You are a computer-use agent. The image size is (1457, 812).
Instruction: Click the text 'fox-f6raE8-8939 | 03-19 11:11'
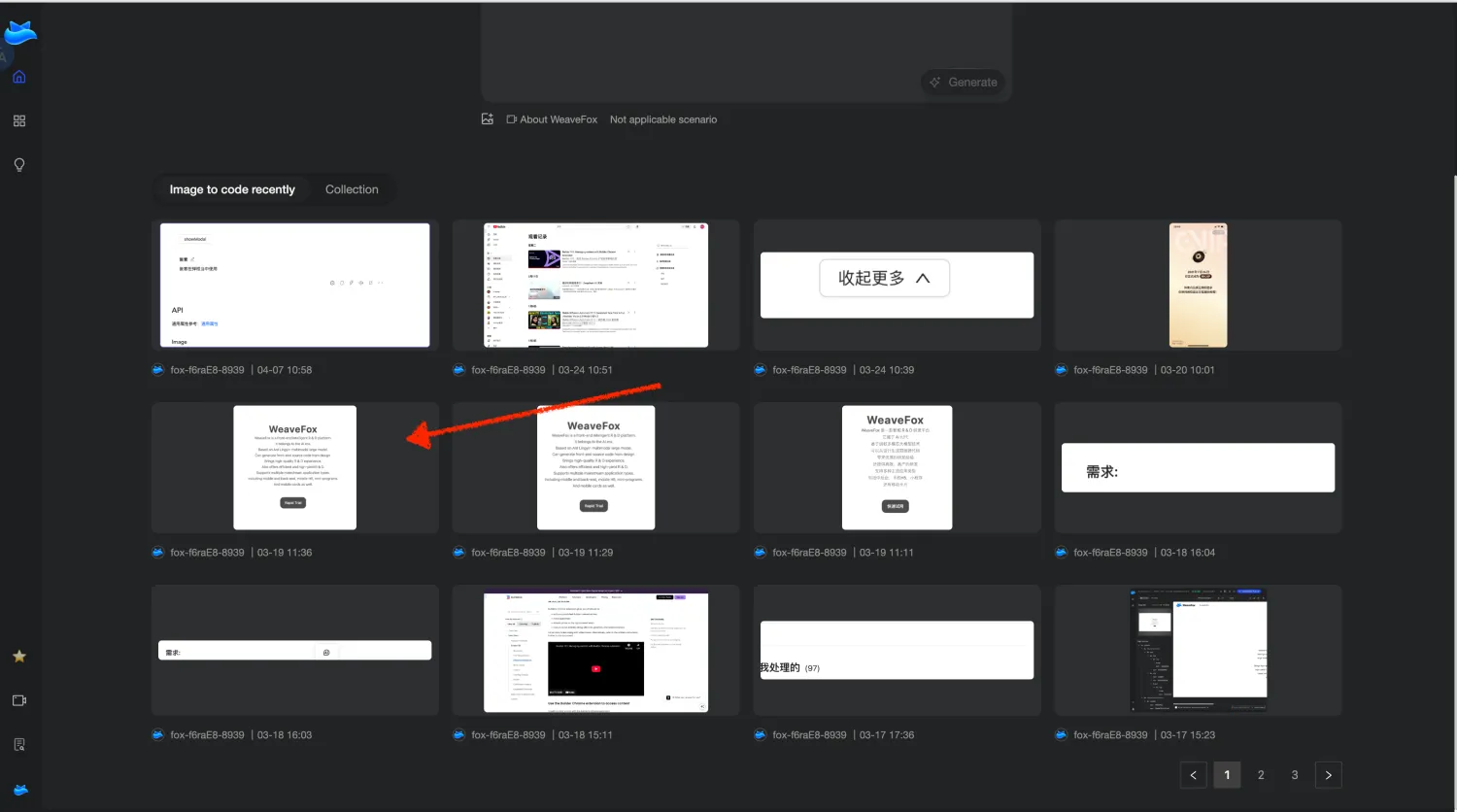[x=843, y=553]
